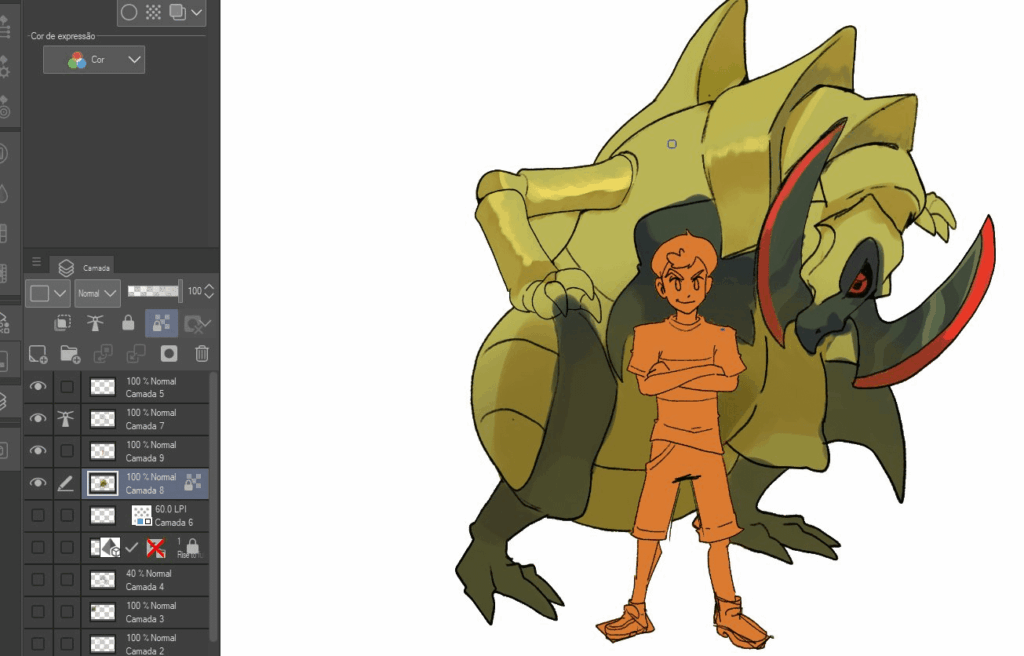Toggle lock transparent pixels highlighted icon
The image size is (1024, 656).
(161, 323)
